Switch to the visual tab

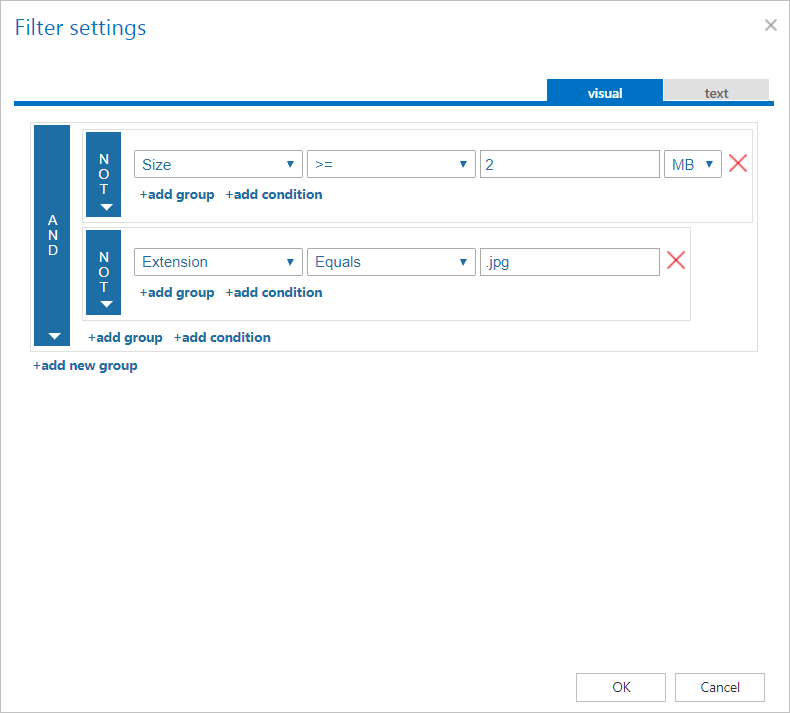click(604, 93)
